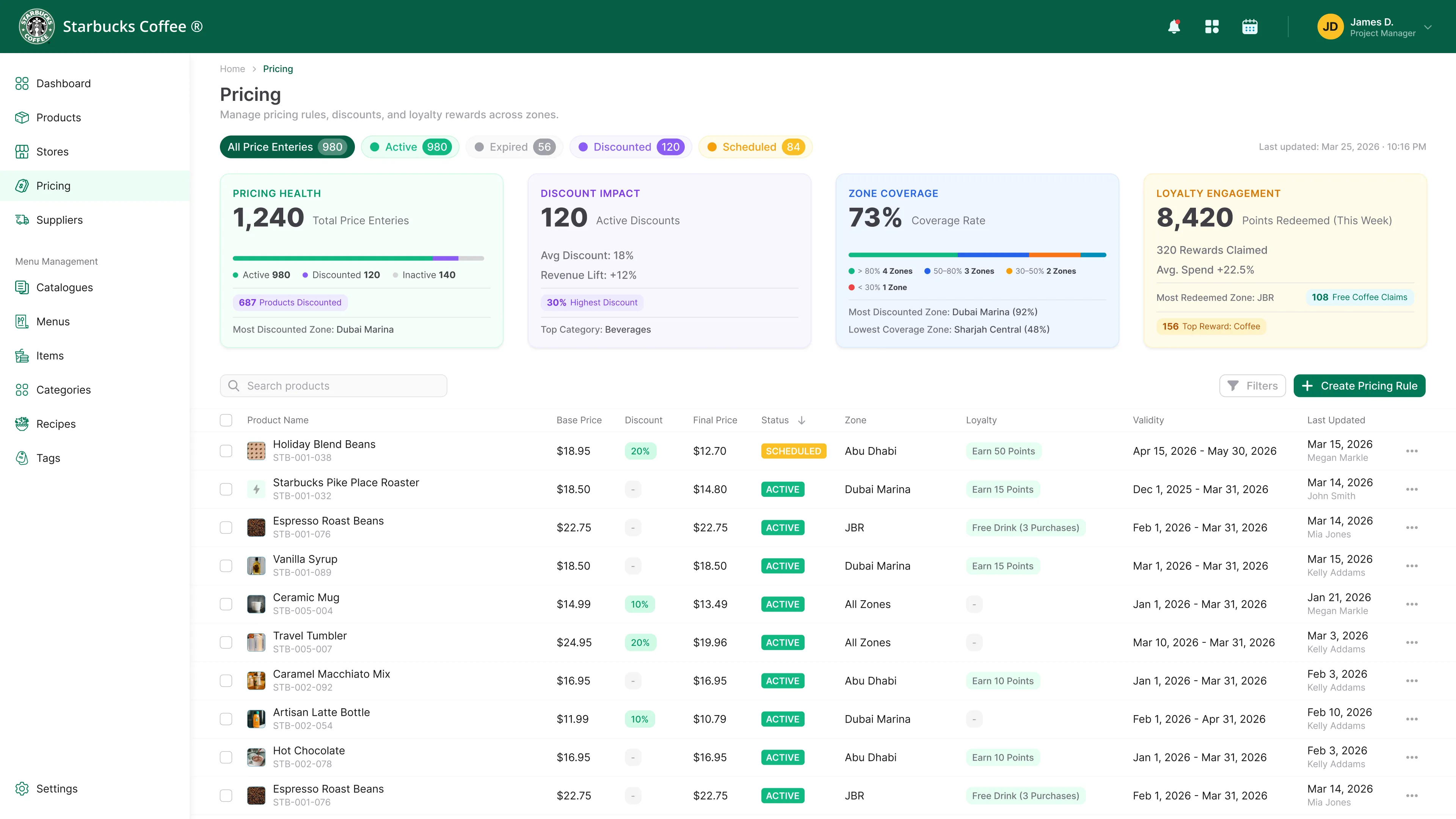Open the apps grid icon
Image resolution: width=1456 pixels, height=819 pixels.
pos(1212,27)
